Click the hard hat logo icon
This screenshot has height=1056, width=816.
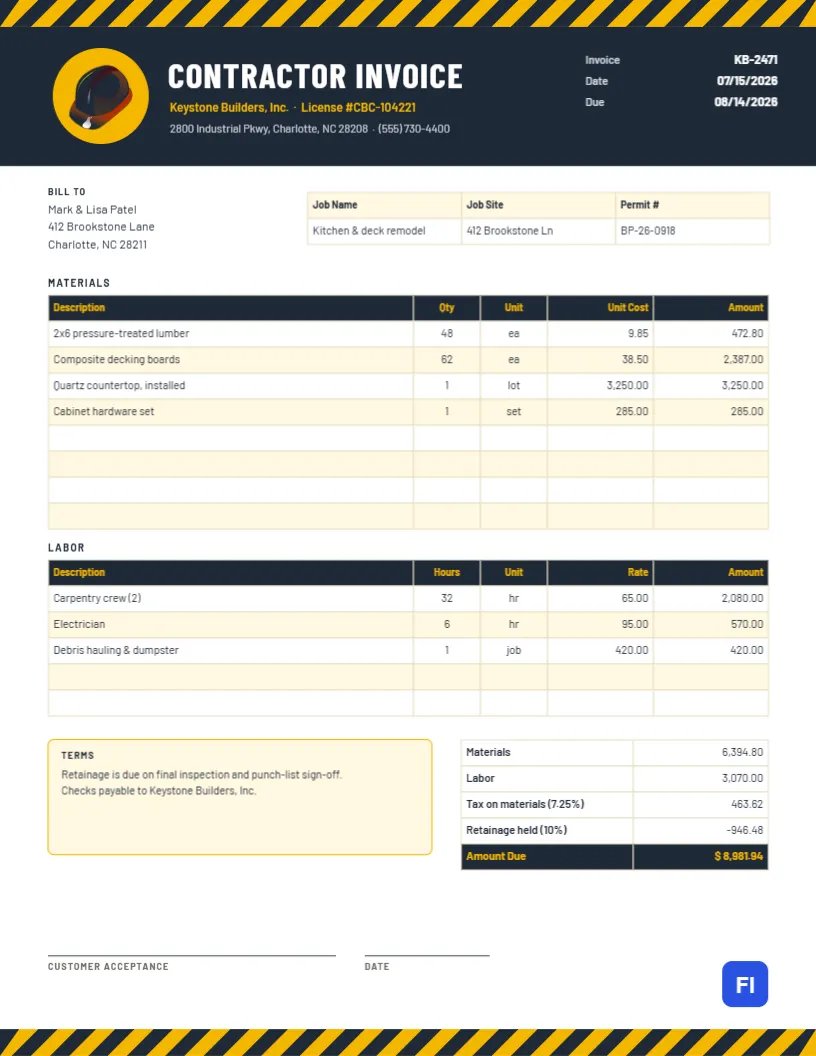(x=100, y=96)
